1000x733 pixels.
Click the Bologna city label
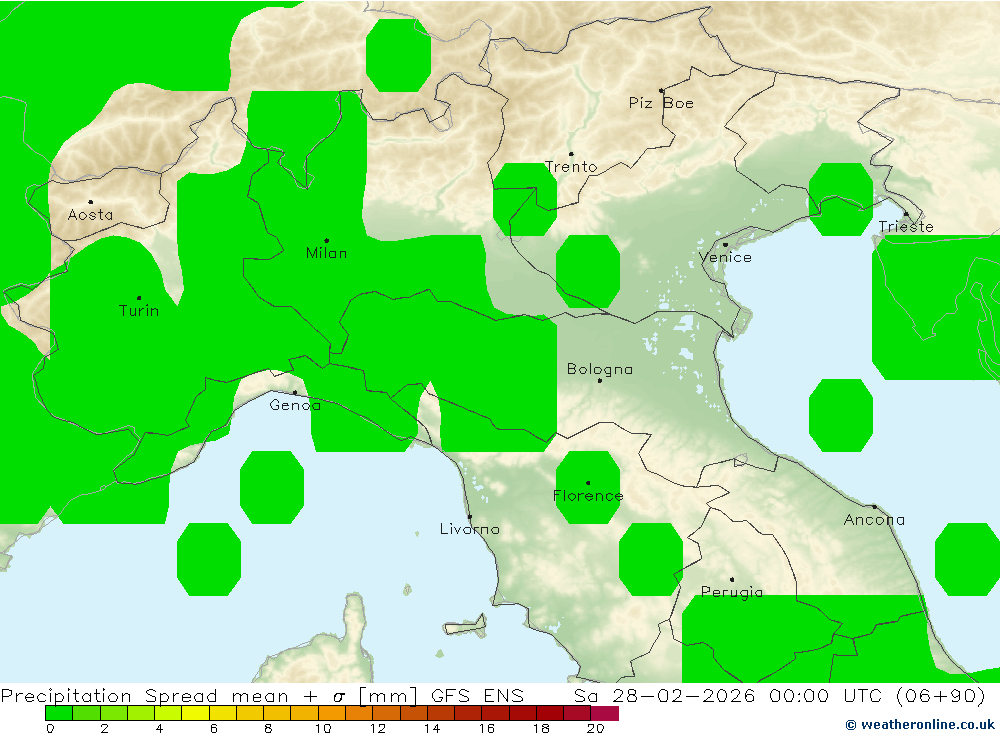[599, 369]
